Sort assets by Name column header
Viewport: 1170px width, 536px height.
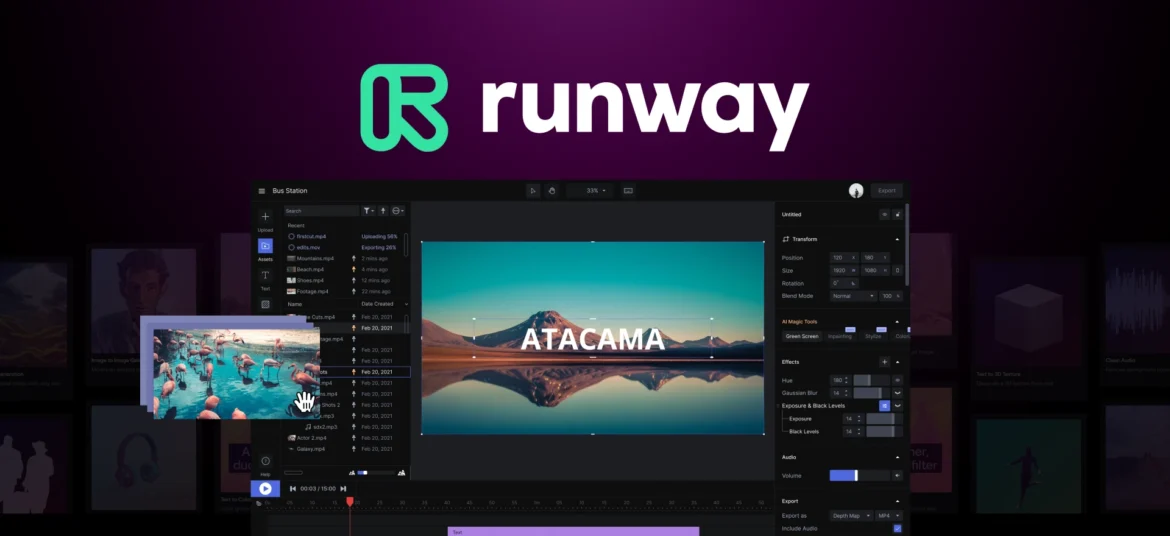[295, 305]
